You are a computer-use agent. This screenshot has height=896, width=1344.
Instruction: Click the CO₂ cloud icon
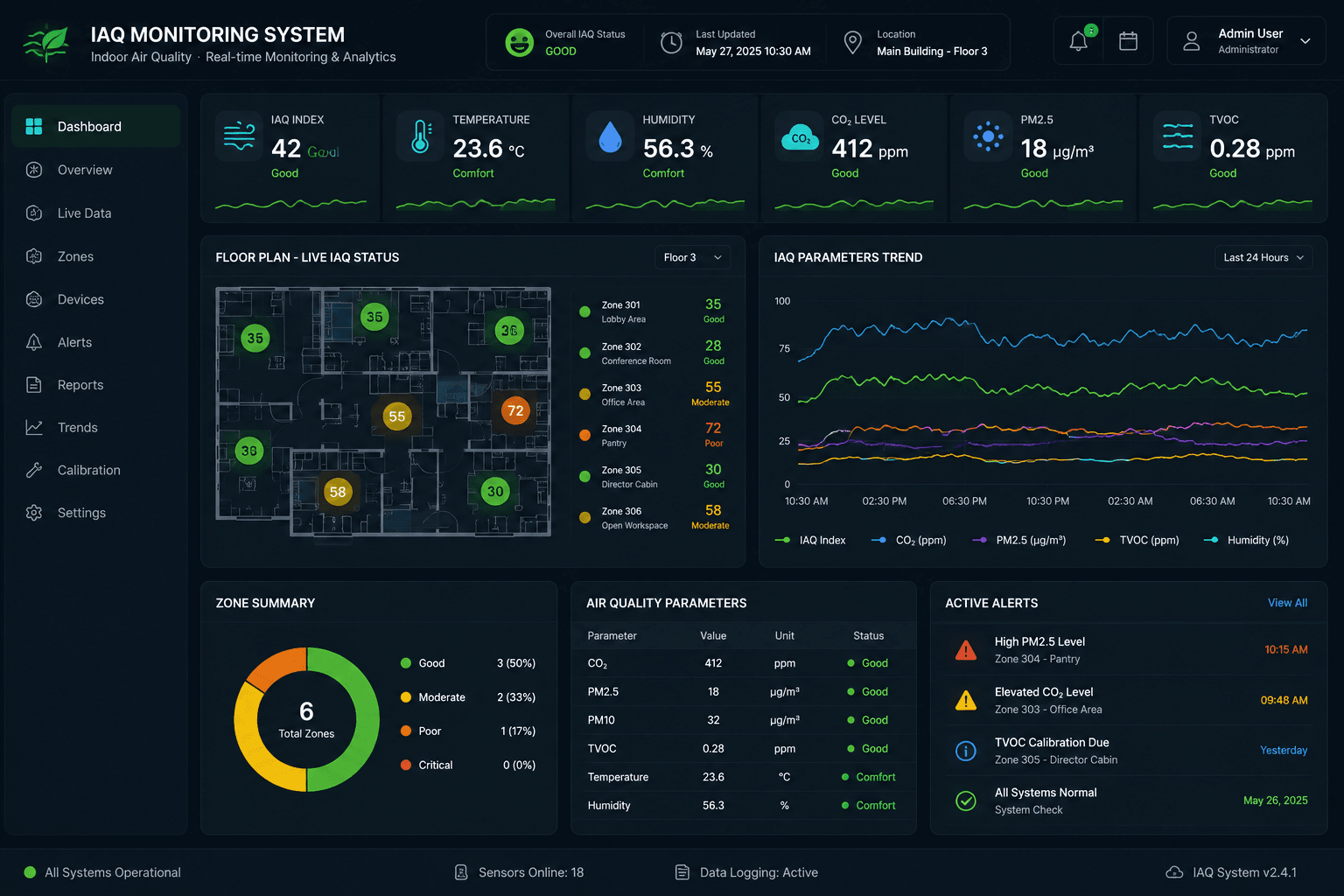tap(800, 137)
